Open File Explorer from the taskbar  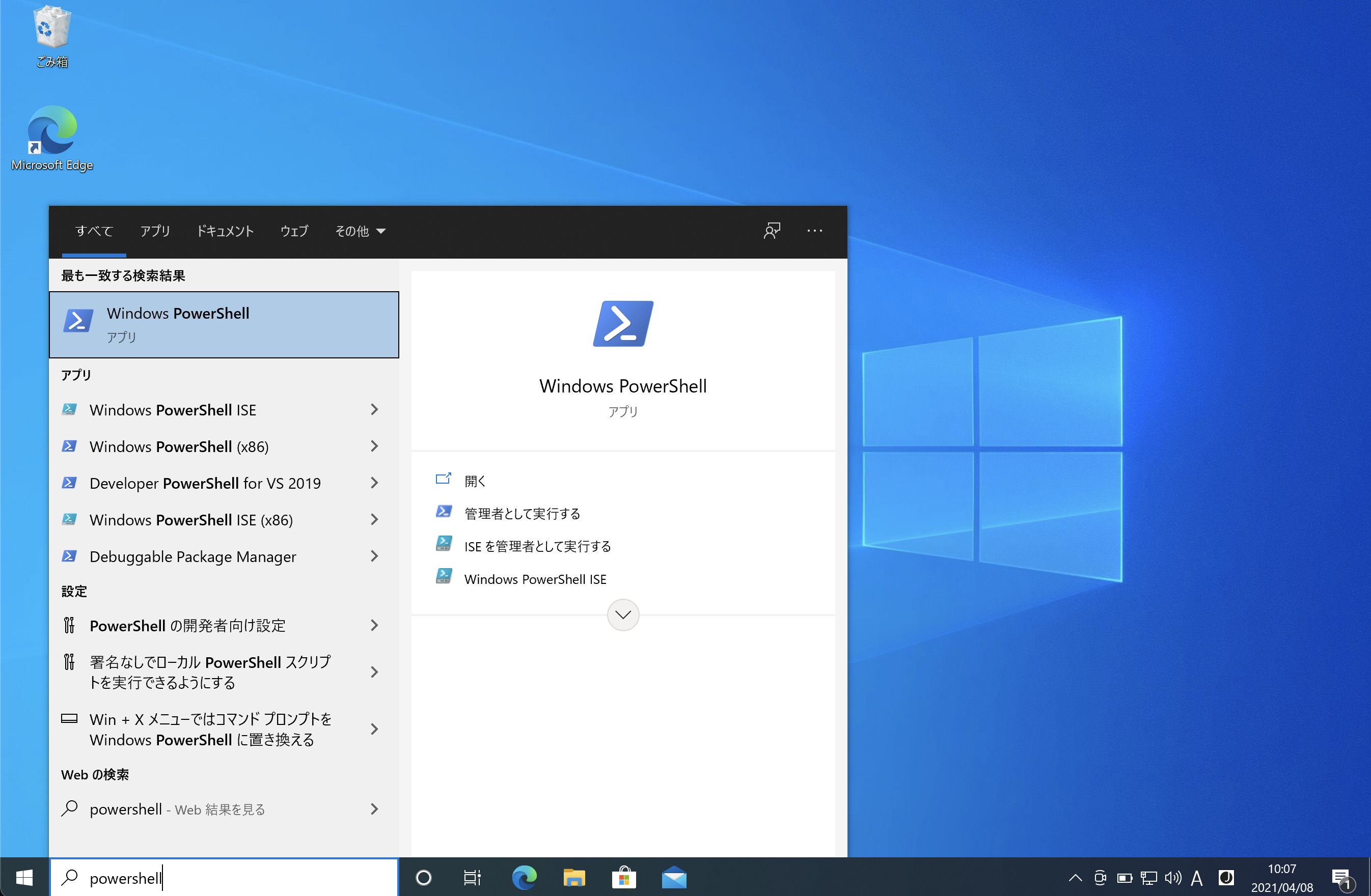click(x=574, y=878)
